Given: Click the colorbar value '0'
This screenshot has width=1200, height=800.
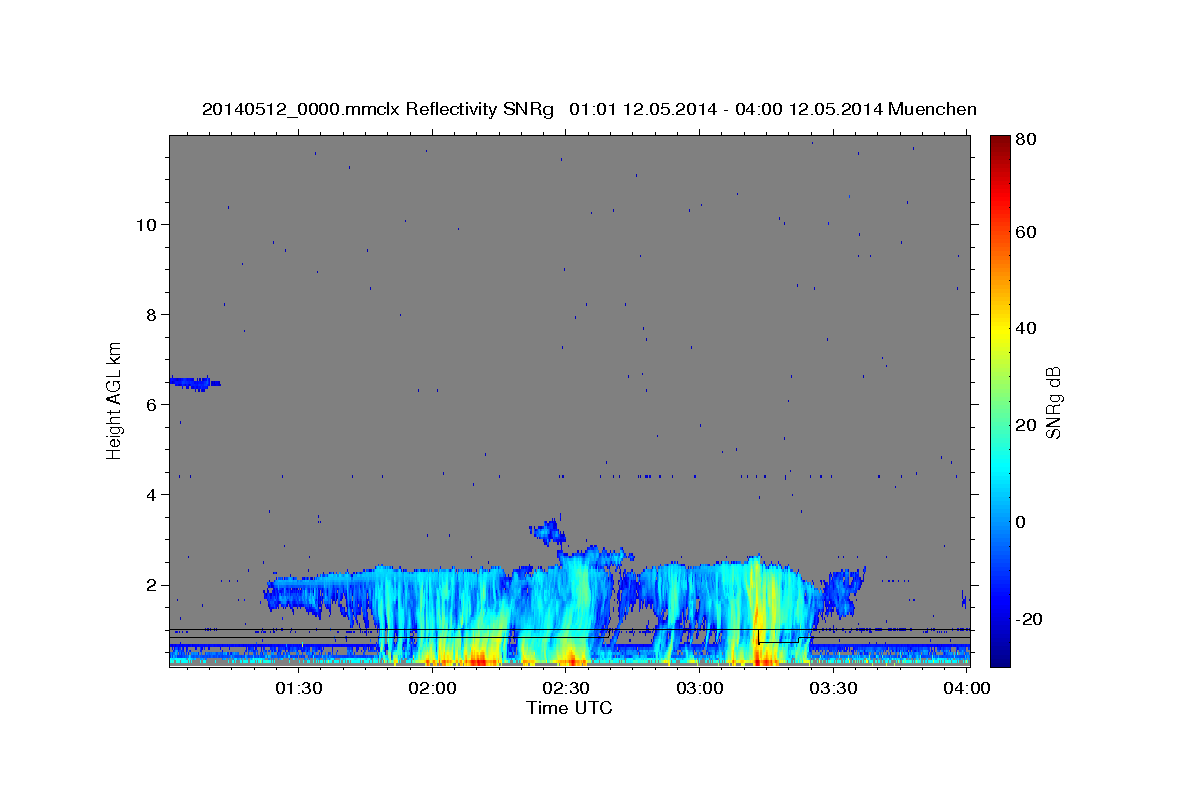Looking at the screenshot, I should [1021, 522].
